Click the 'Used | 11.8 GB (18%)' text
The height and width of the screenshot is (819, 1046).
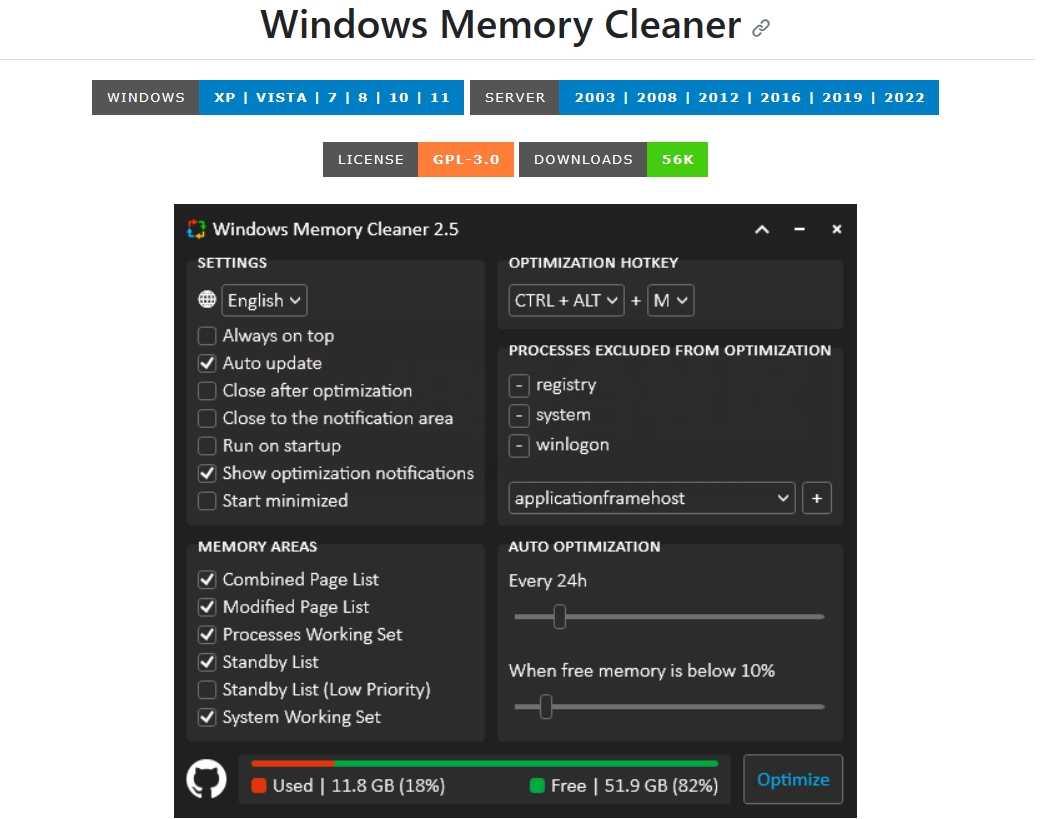tap(359, 786)
